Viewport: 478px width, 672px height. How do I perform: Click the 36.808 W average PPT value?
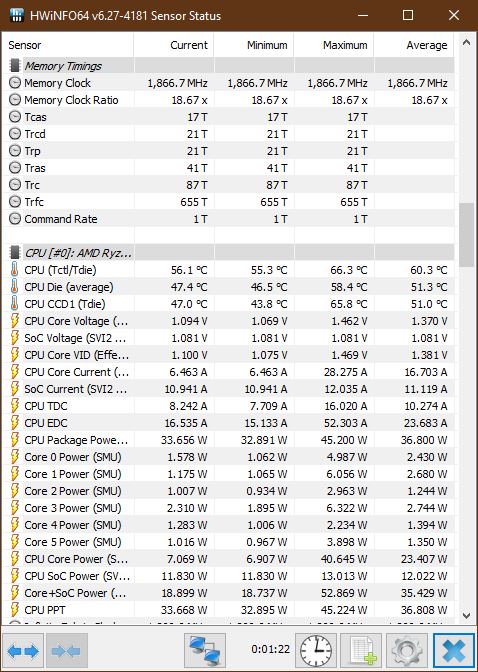tap(424, 609)
